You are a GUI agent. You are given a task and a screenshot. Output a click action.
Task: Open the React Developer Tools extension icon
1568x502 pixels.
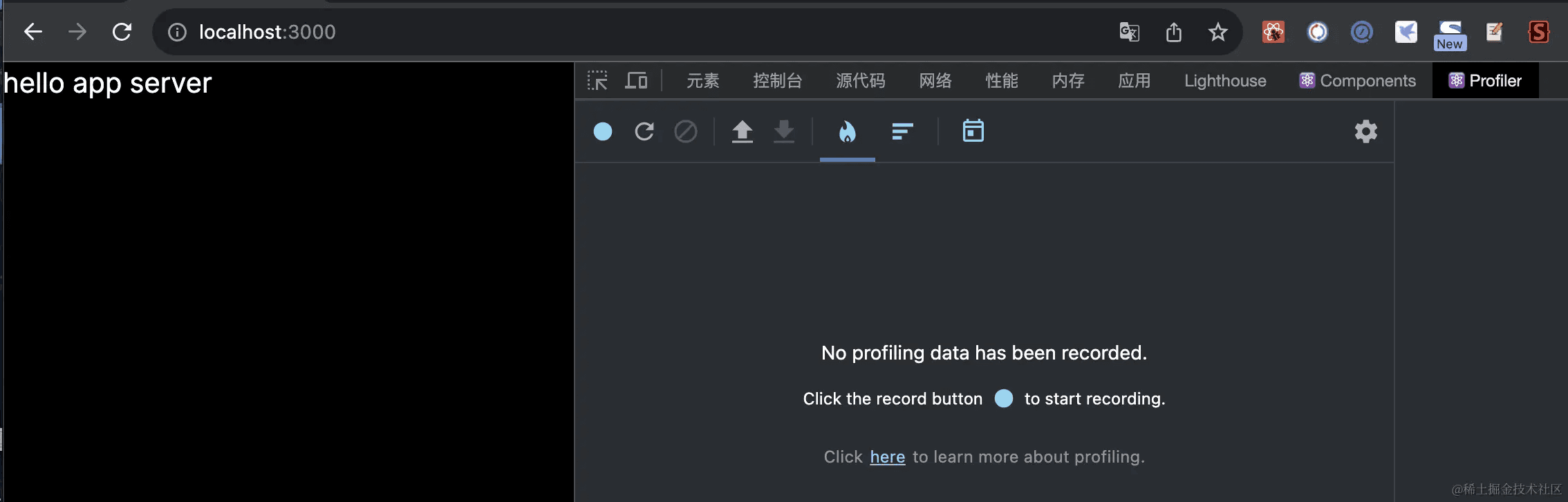[x=1273, y=32]
